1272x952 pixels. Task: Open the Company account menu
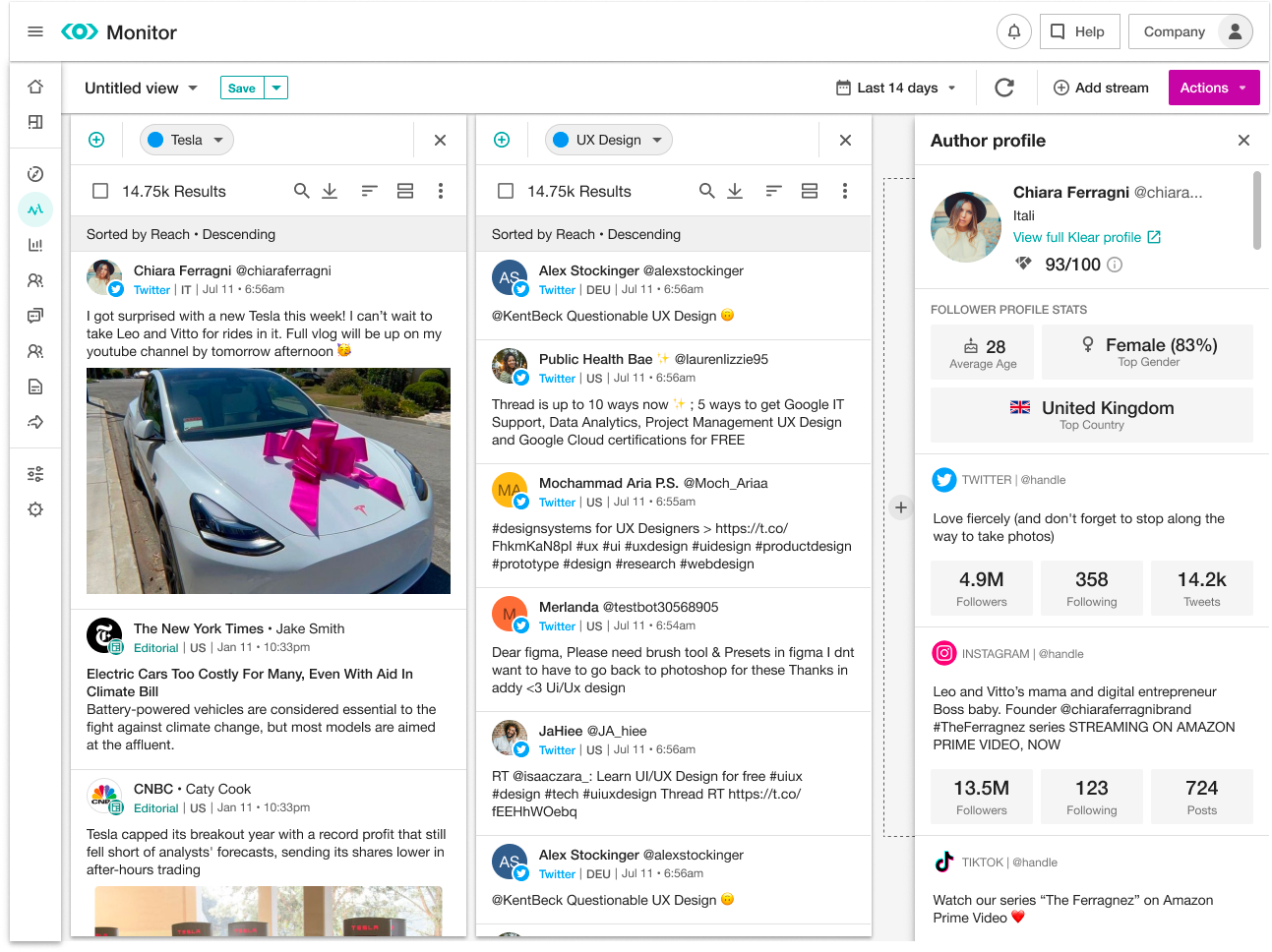[1190, 31]
